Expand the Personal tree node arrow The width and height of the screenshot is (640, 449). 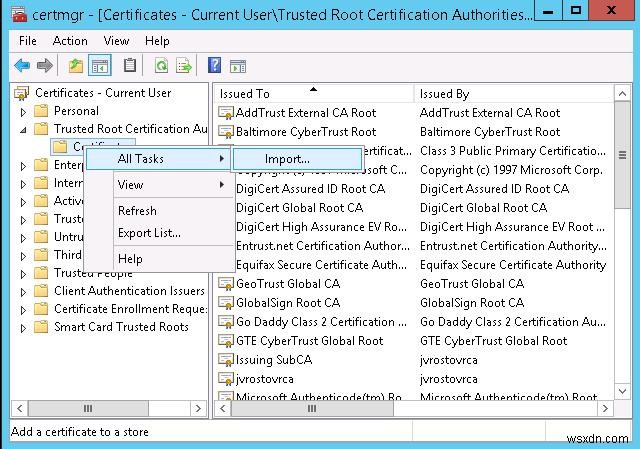[23, 112]
